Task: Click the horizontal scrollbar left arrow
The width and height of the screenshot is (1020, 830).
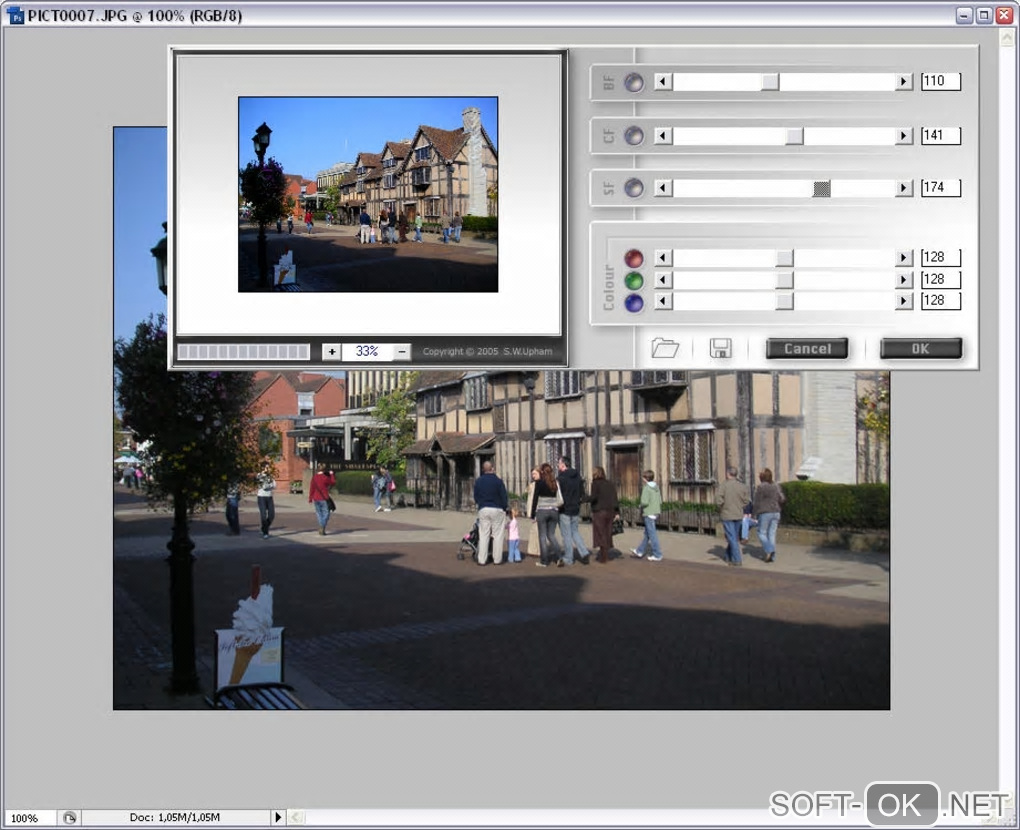Action: click(x=295, y=817)
